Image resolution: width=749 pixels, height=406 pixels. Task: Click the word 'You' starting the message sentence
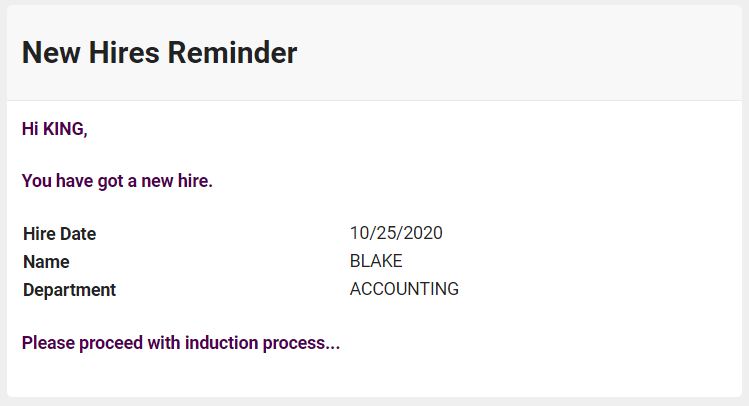36,182
